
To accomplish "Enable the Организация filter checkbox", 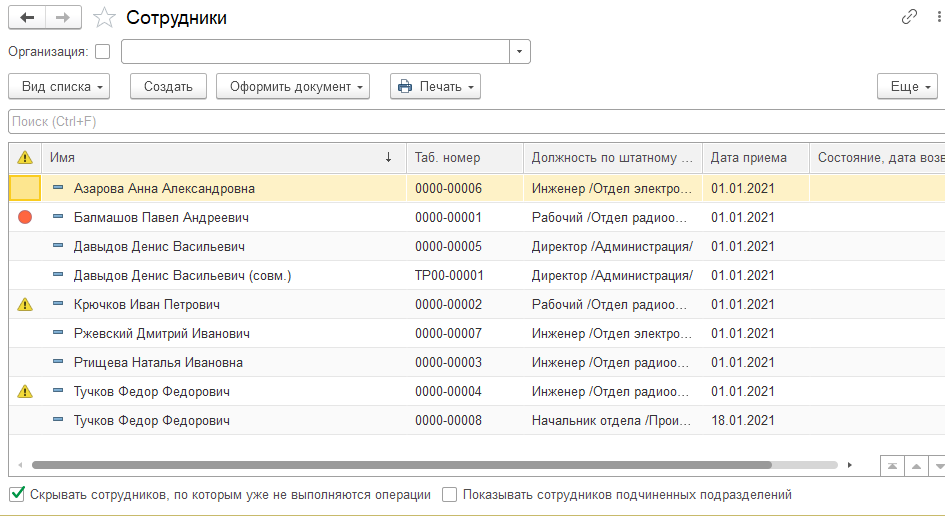I will [103, 52].
